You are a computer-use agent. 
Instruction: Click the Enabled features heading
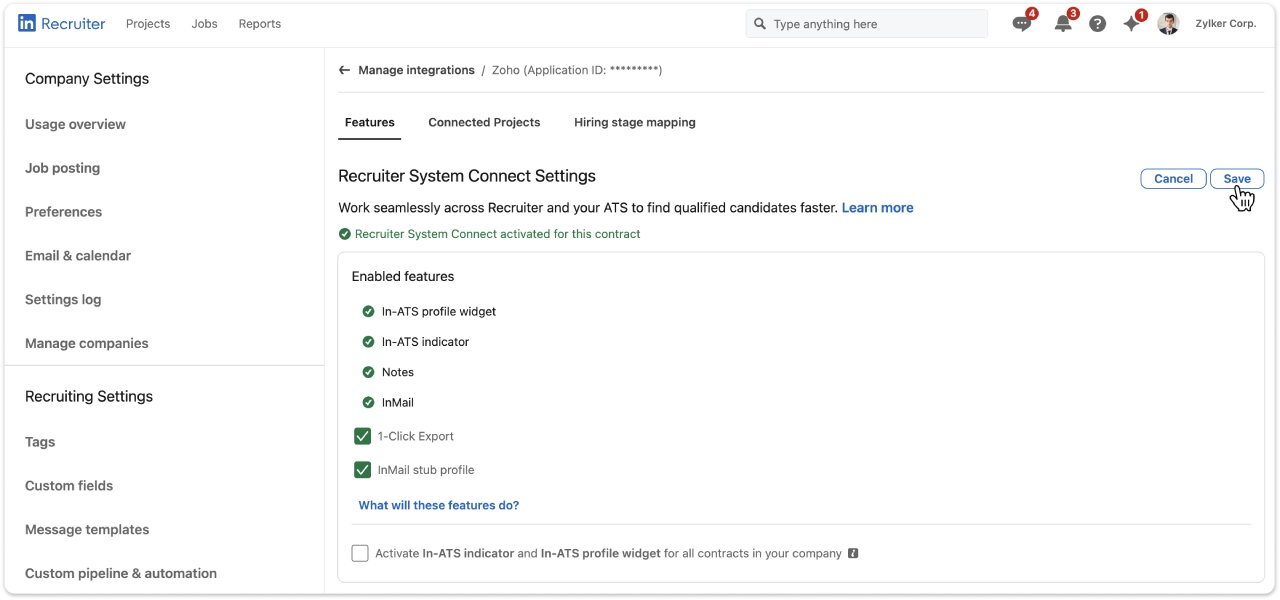point(403,276)
